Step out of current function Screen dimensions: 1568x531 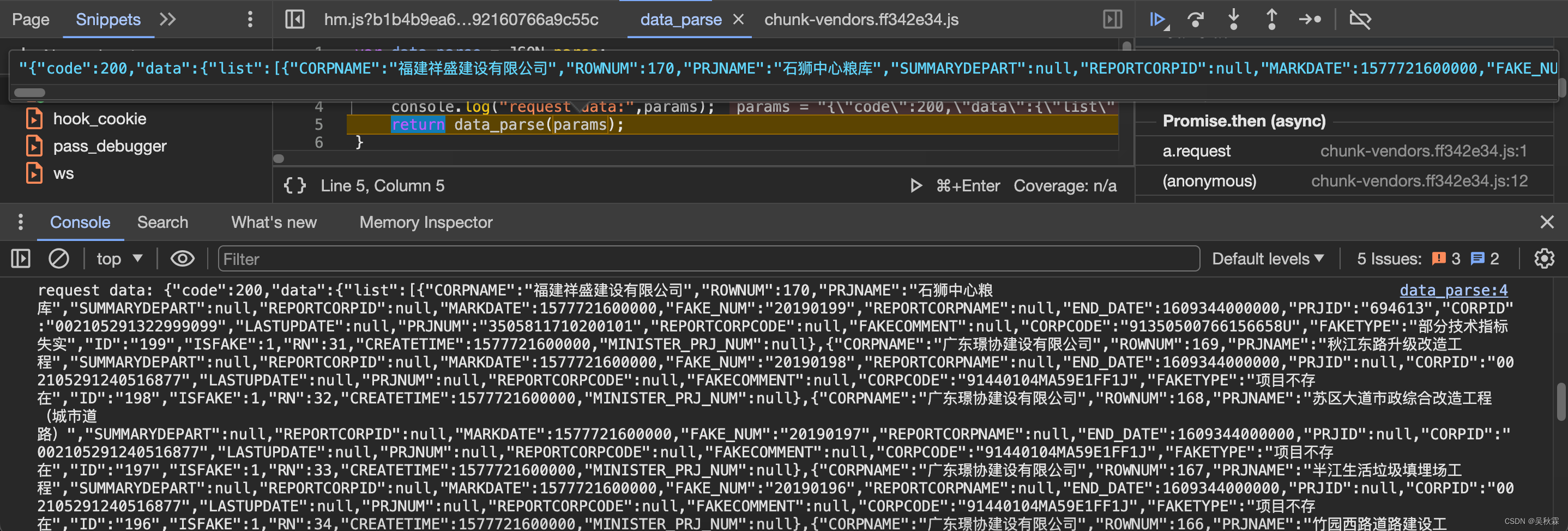pos(1271,20)
